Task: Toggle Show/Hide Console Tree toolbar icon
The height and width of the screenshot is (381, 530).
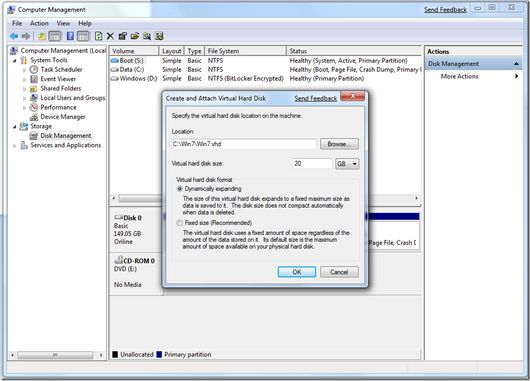Action: coord(55,36)
